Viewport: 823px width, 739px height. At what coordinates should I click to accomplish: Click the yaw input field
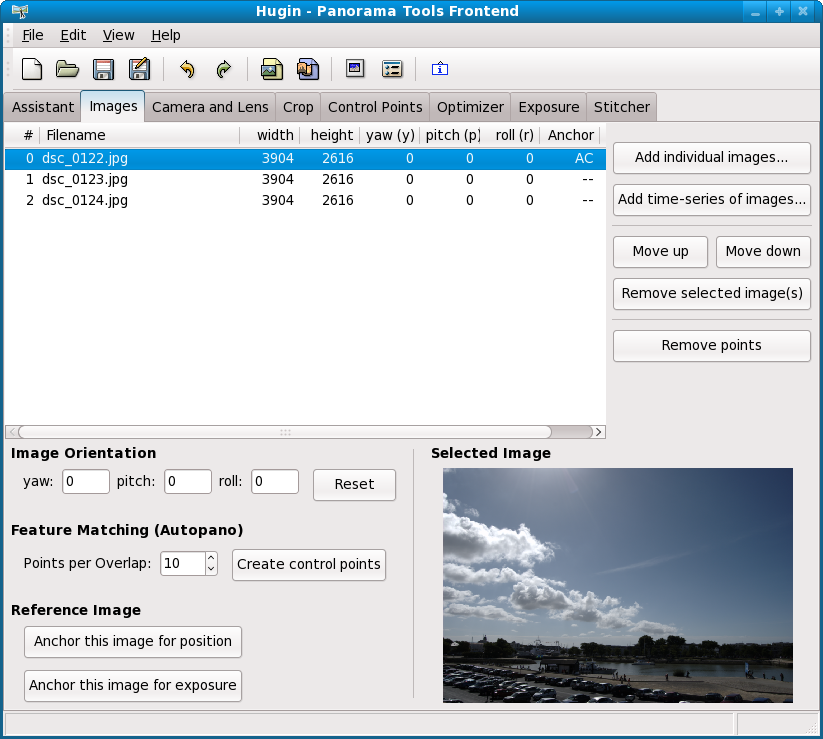point(85,481)
